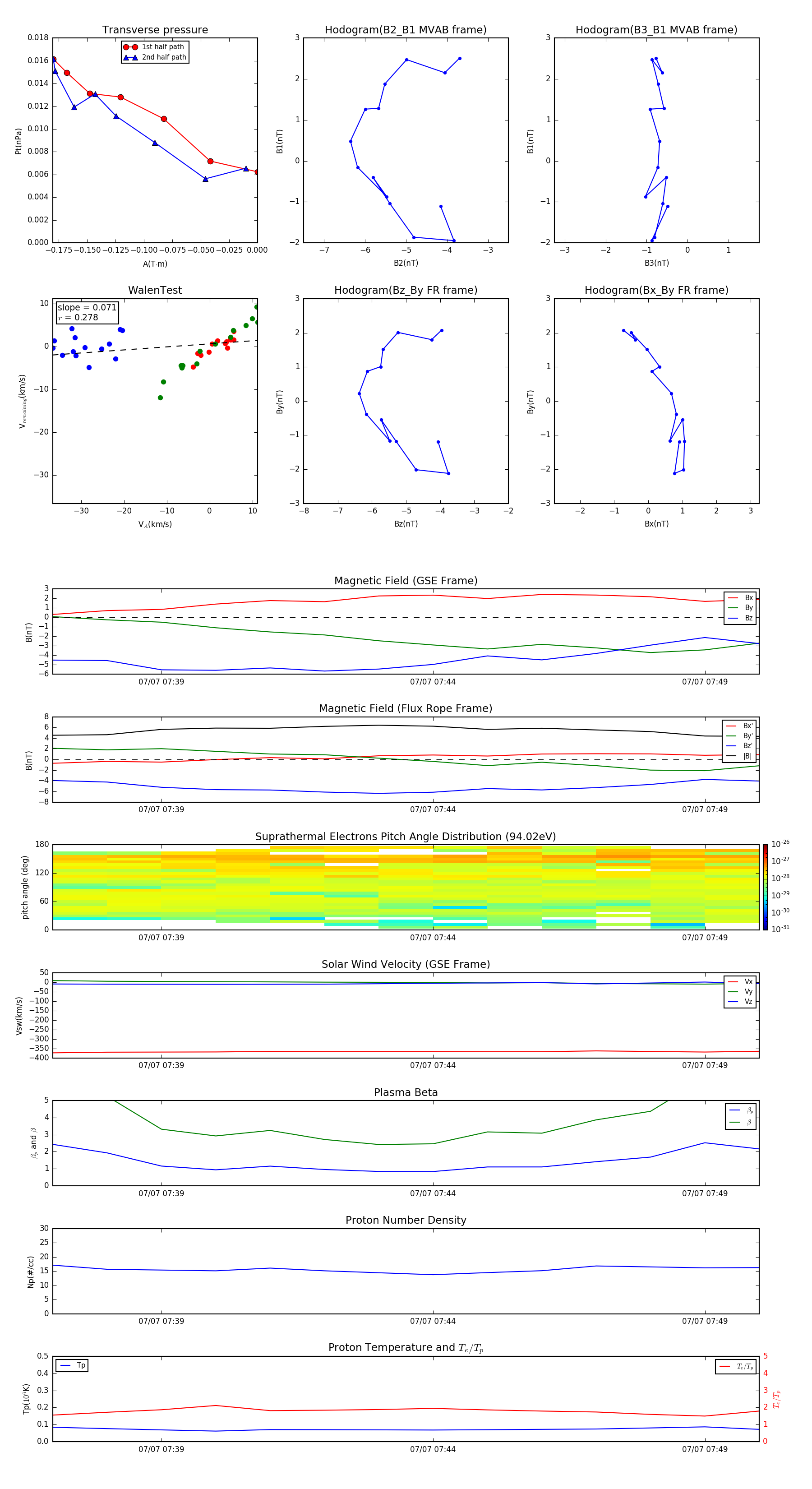Click the By legend entry in GSE panel
The height and width of the screenshot is (1489, 812).
(740, 607)
